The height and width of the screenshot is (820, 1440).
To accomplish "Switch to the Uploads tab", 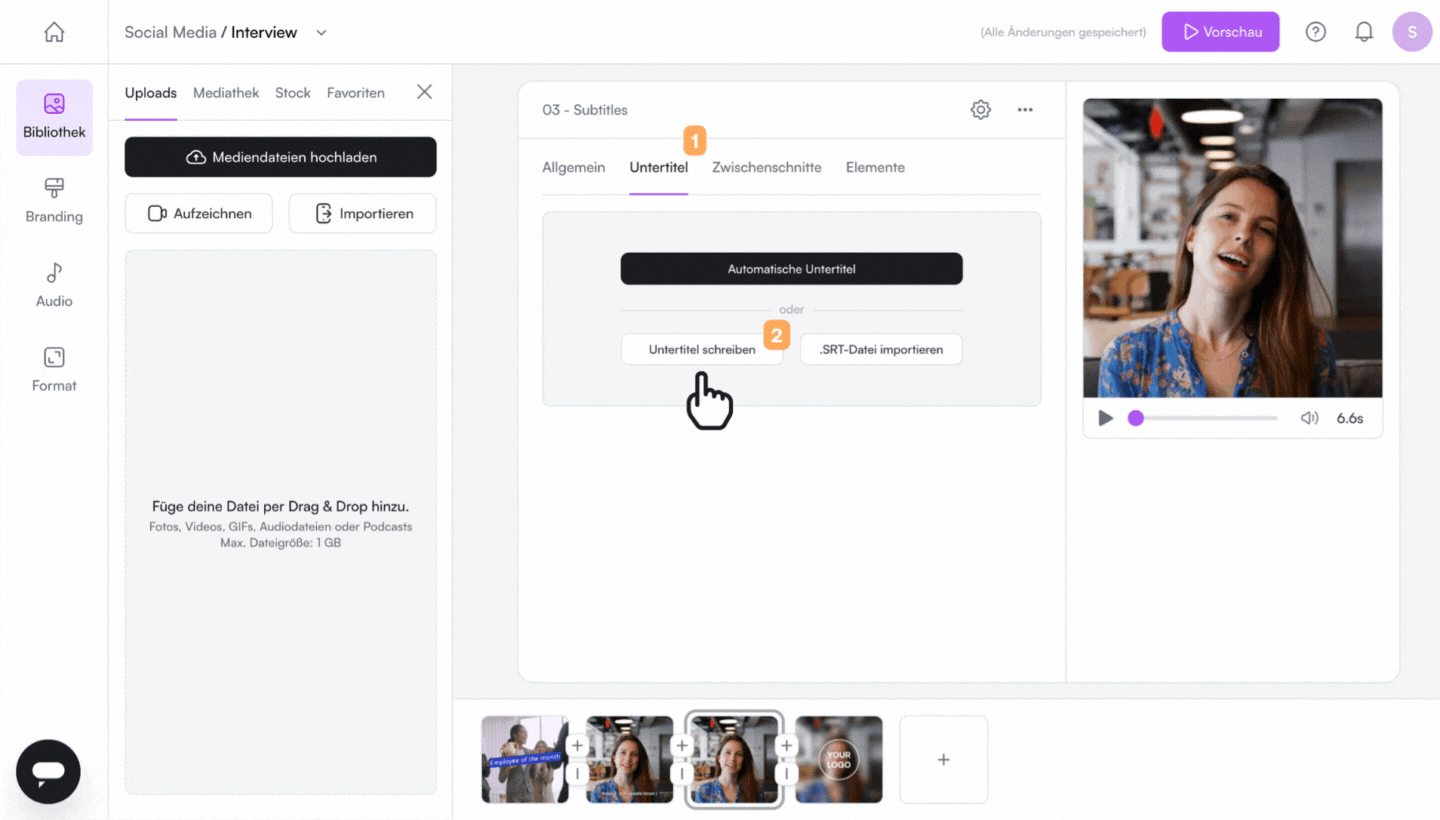I will (x=151, y=93).
